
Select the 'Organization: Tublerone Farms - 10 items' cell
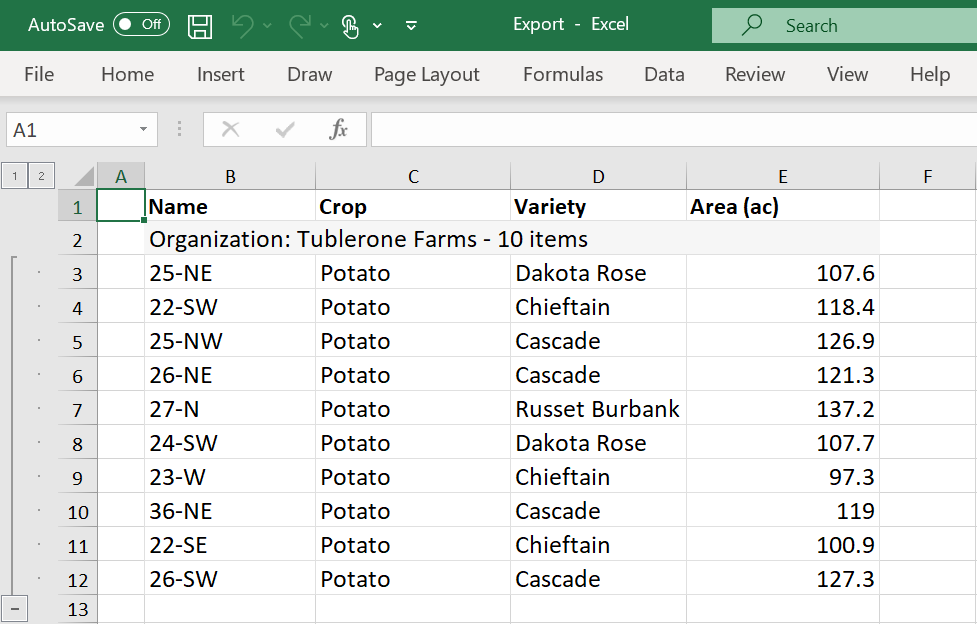pyautogui.click(x=512, y=239)
